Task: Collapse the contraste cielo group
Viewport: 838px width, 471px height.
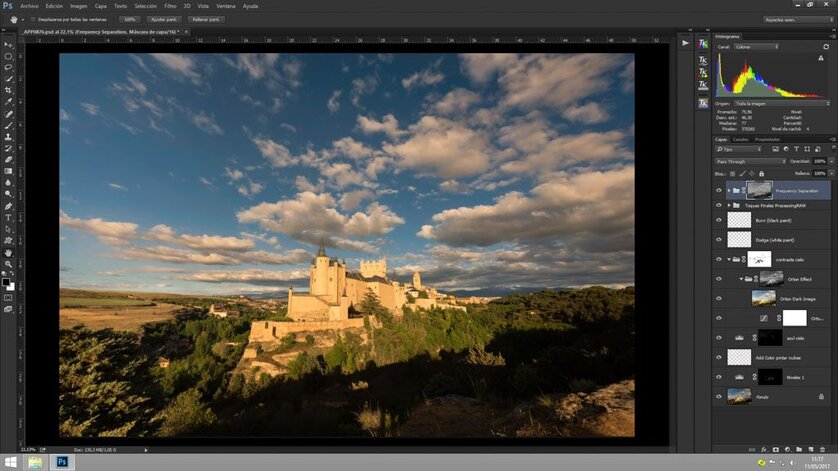Action: 729,259
